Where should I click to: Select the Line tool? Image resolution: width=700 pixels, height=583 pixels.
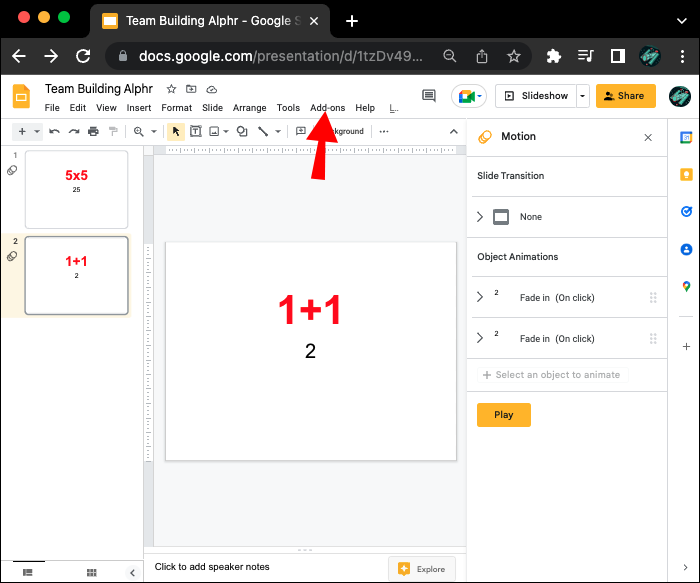point(263,131)
